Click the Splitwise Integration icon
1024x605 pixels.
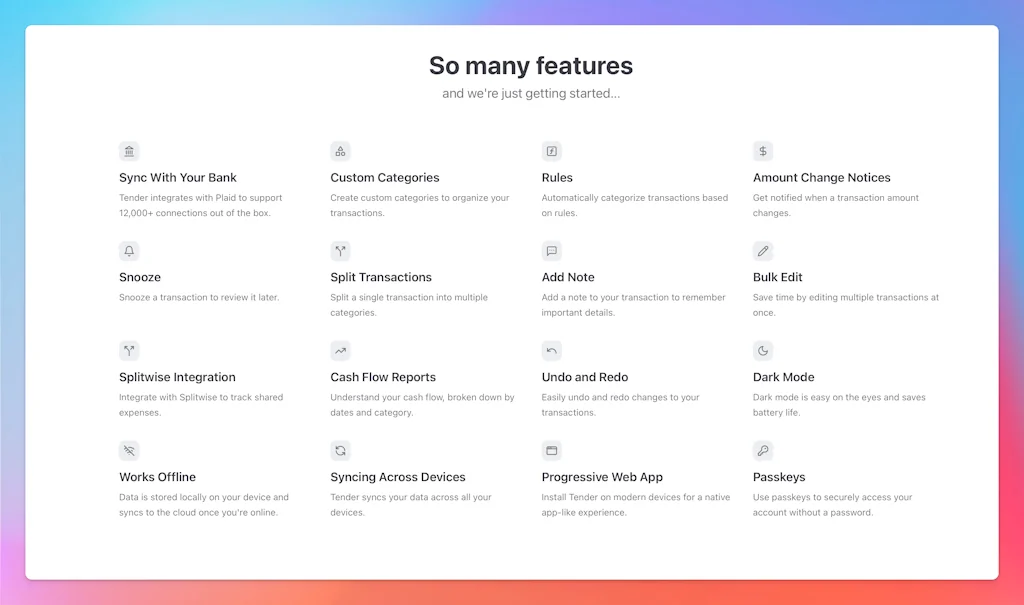(129, 351)
